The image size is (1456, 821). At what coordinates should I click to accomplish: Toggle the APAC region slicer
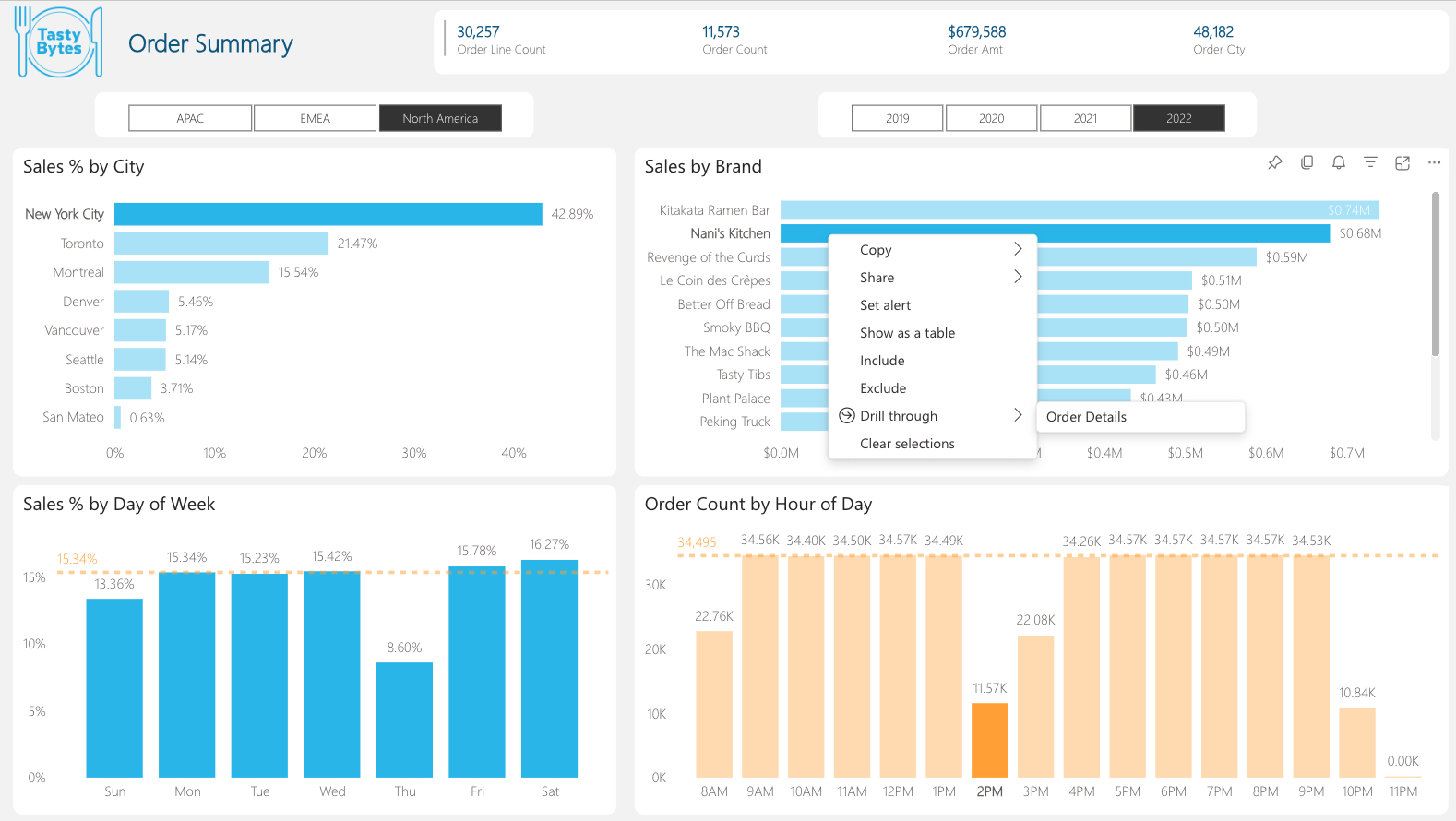pyautogui.click(x=190, y=118)
